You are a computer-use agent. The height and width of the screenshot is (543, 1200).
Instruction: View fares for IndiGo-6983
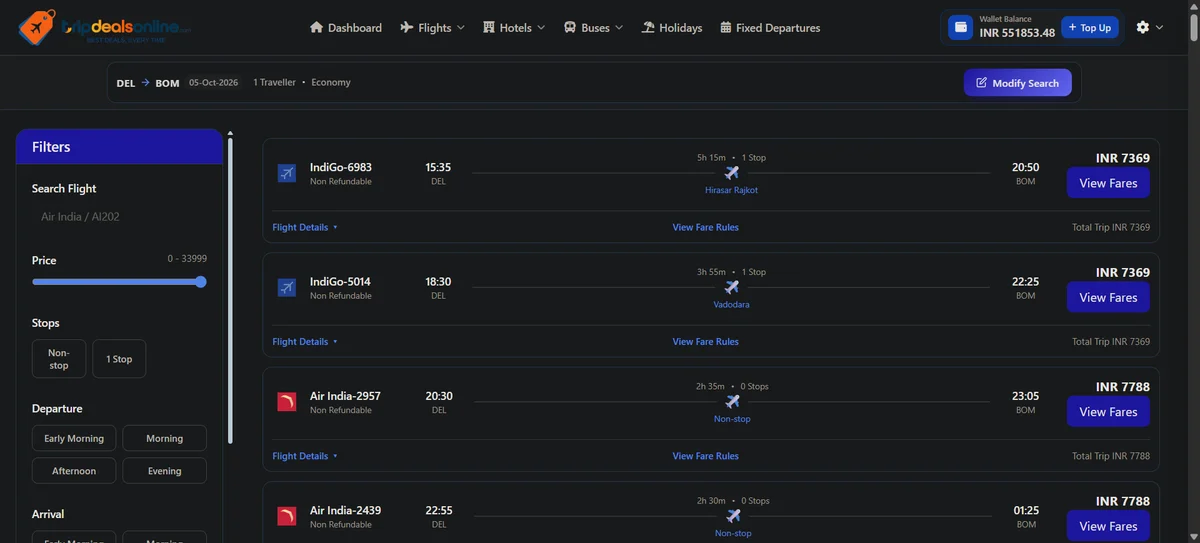click(1108, 183)
